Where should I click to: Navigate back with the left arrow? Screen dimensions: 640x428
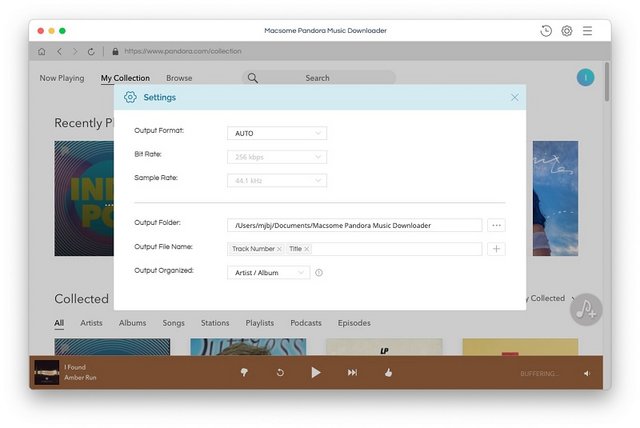coord(60,51)
